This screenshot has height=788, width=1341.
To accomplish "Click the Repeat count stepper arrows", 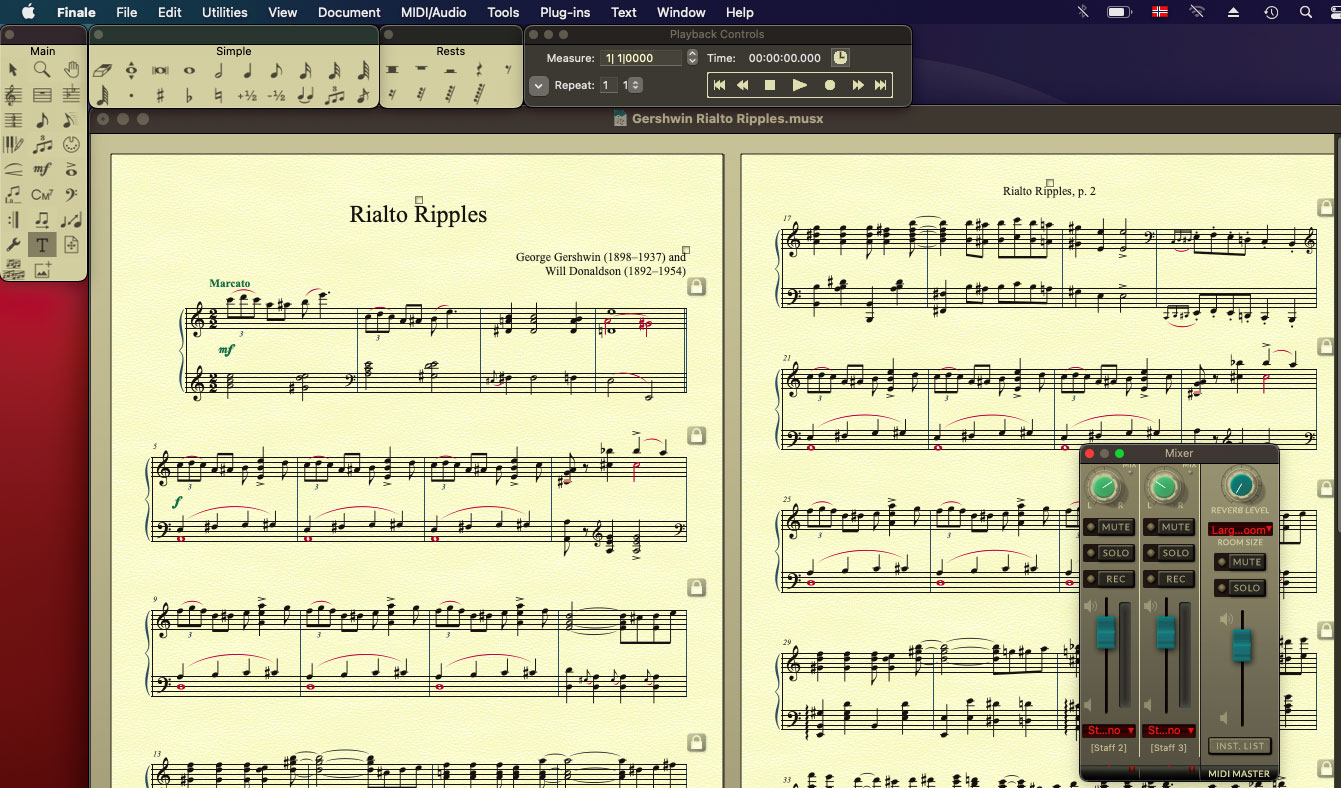I will click(637, 86).
